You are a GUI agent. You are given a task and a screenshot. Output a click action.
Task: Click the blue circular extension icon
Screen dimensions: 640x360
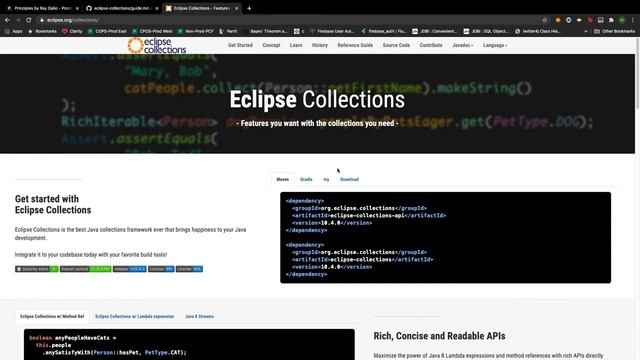[x=569, y=20]
